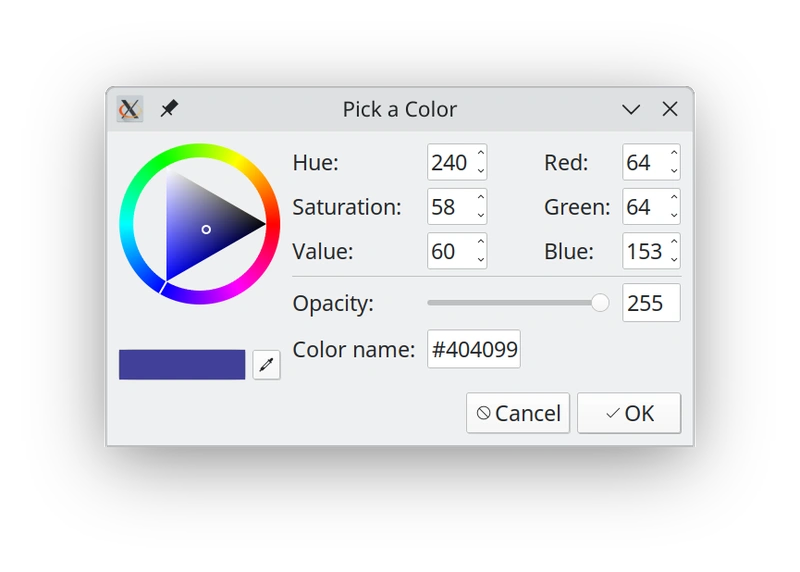
Task: Click the Opacity value field showing 255
Action: coord(650,303)
